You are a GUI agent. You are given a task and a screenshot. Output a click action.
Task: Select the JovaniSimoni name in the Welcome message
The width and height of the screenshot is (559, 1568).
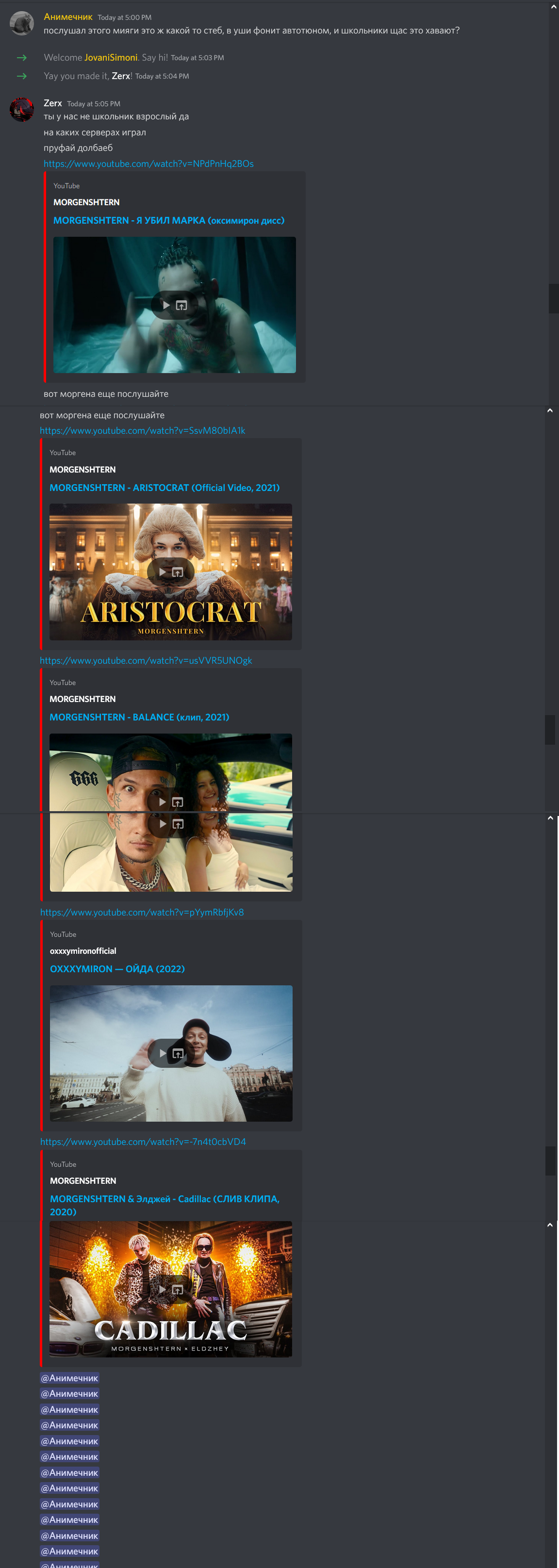111,57
